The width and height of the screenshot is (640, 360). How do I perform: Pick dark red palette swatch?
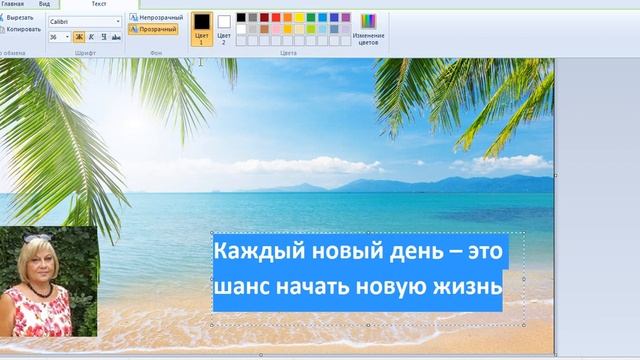pos(264,18)
